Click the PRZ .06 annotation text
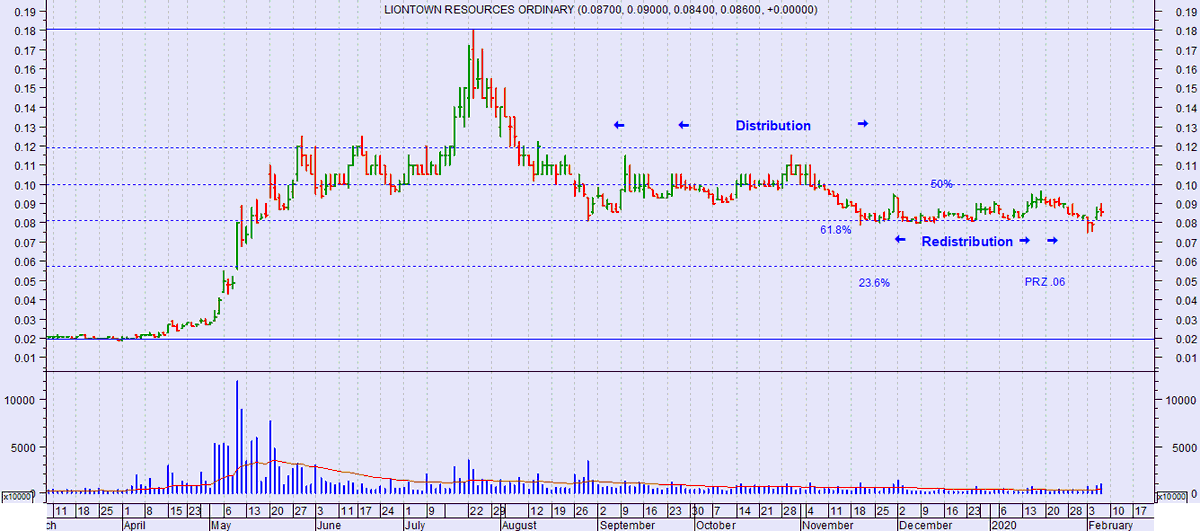The image size is (1200, 531). click(1045, 283)
